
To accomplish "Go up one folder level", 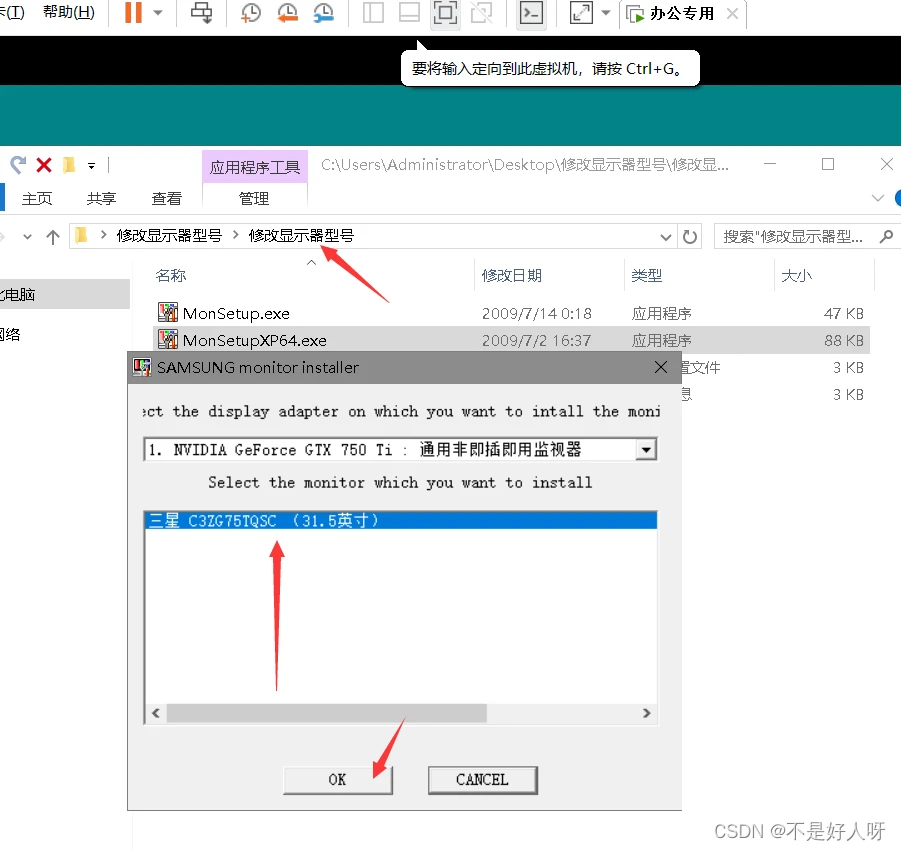I will click(x=53, y=236).
